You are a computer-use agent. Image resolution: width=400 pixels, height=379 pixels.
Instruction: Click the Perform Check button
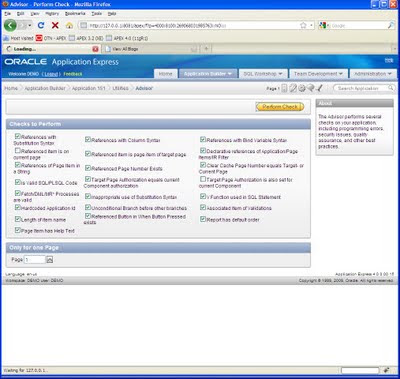280,107
